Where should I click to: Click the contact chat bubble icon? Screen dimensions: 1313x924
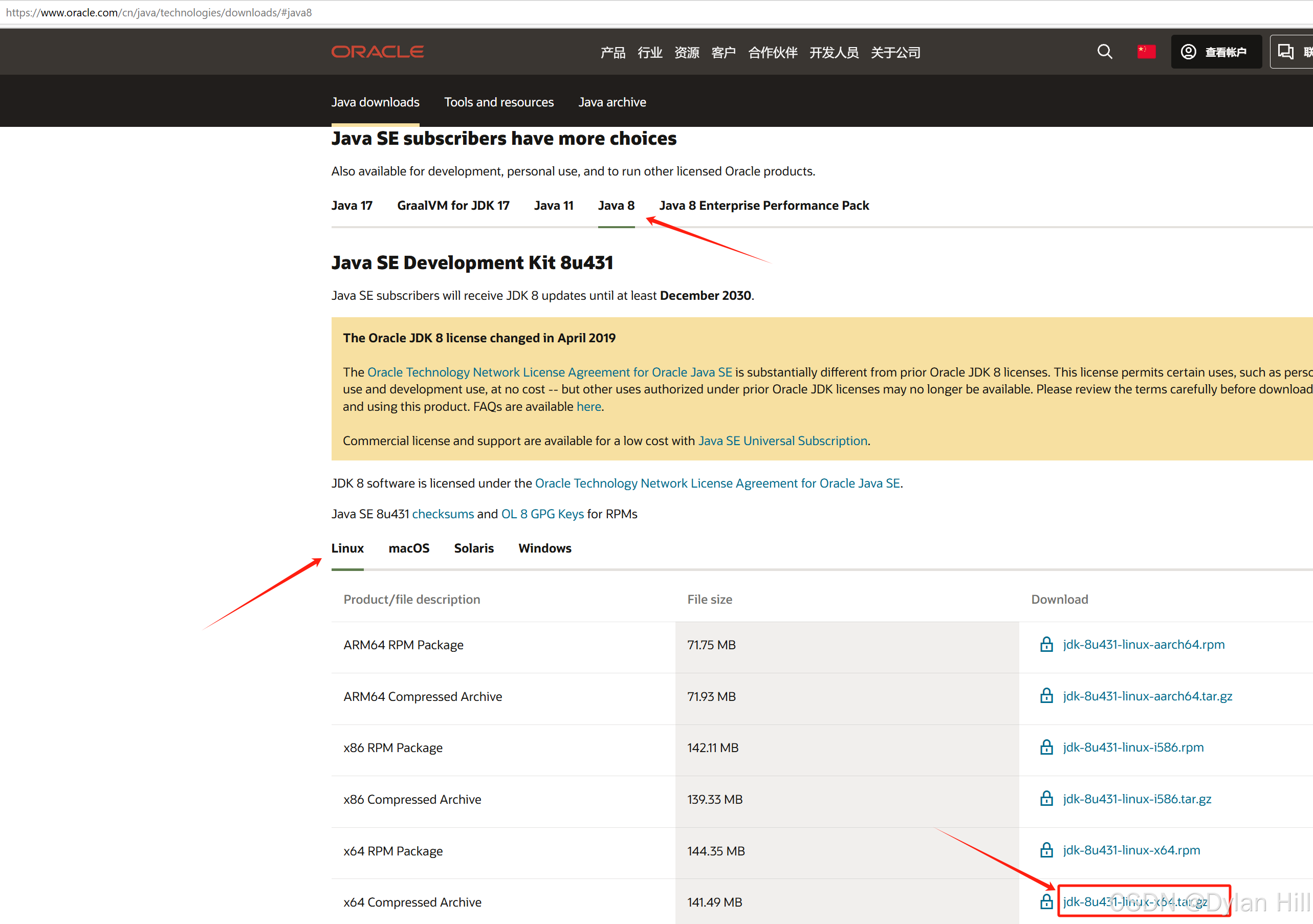[1285, 52]
